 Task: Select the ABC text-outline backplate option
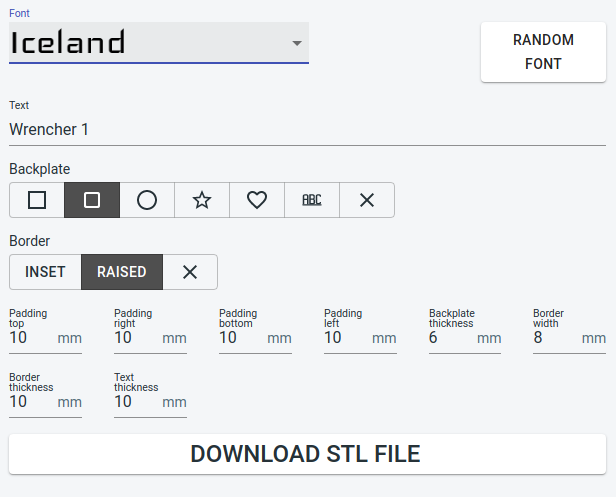point(312,200)
